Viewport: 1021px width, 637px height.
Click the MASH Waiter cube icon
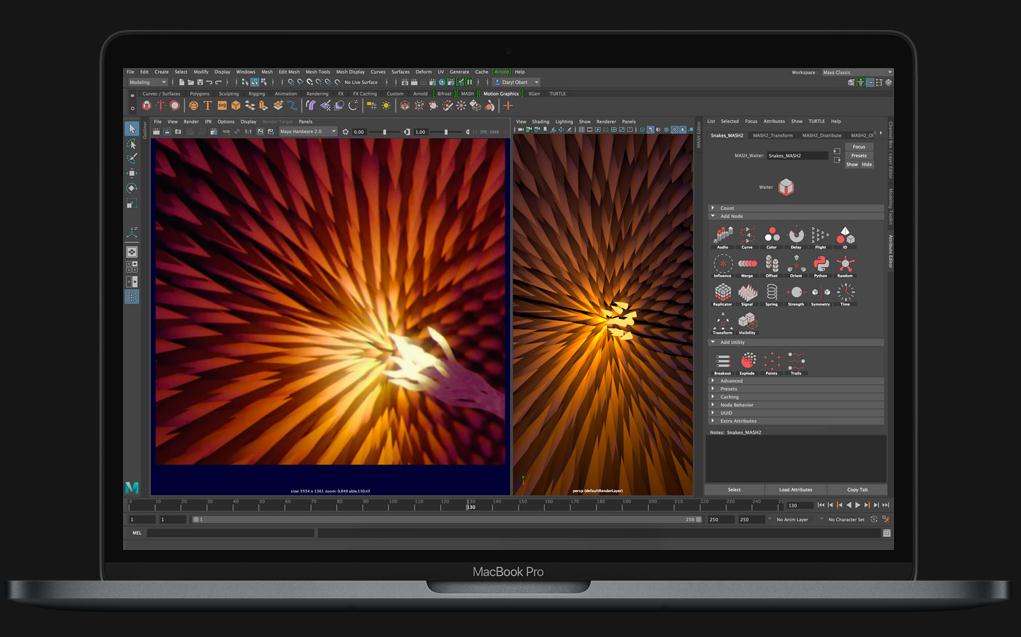click(x=786, y=188)
